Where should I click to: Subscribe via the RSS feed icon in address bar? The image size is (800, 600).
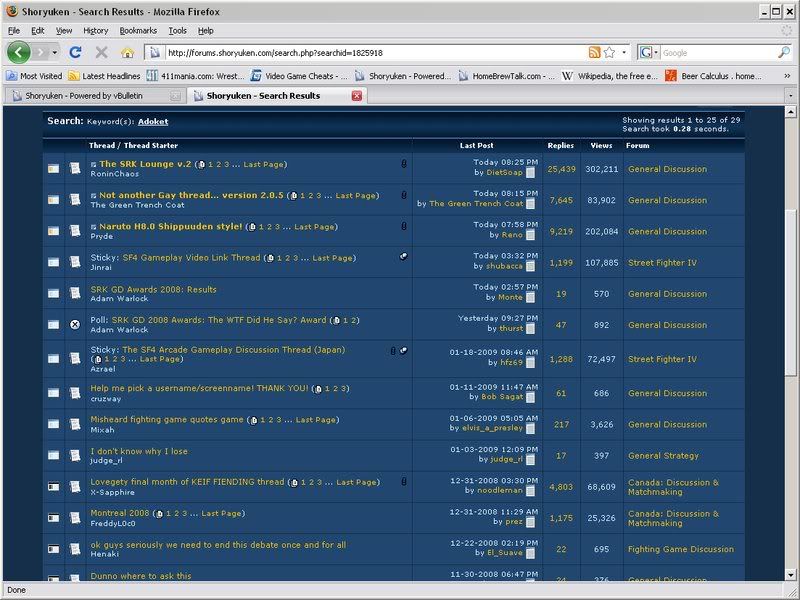point(594,52)
